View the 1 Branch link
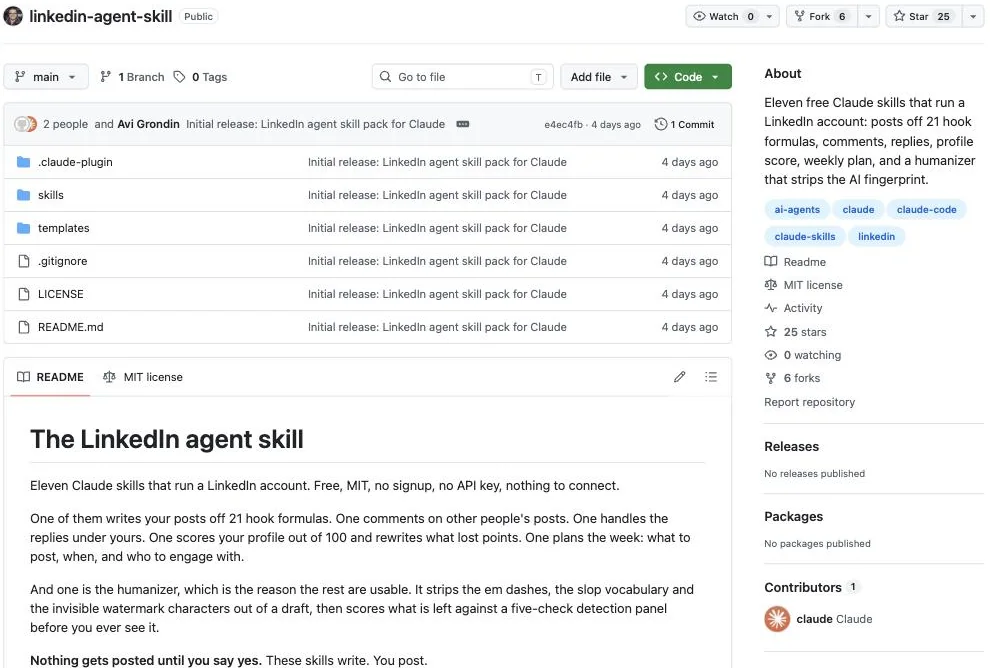The width and height of the screenshot is (990, 668). [133, 77]
